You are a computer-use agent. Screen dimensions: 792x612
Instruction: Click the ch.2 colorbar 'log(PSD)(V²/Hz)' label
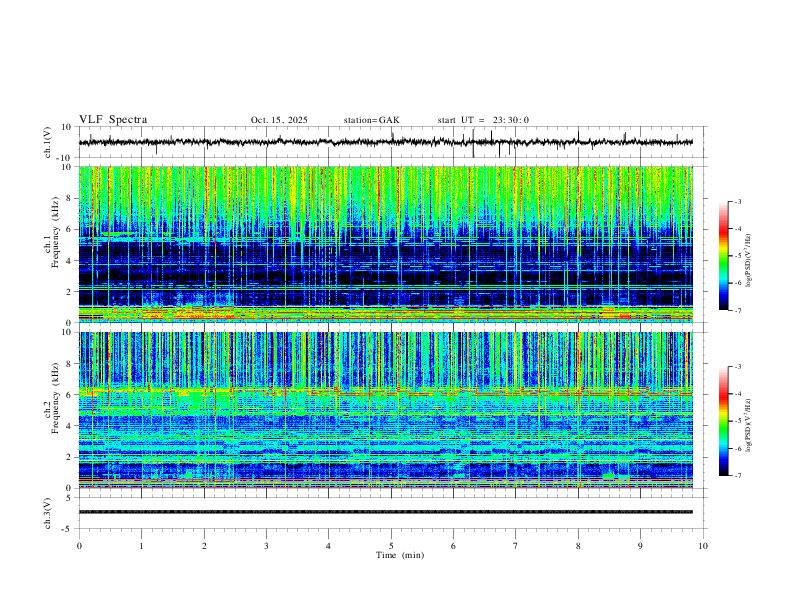(x=749, y=425)
